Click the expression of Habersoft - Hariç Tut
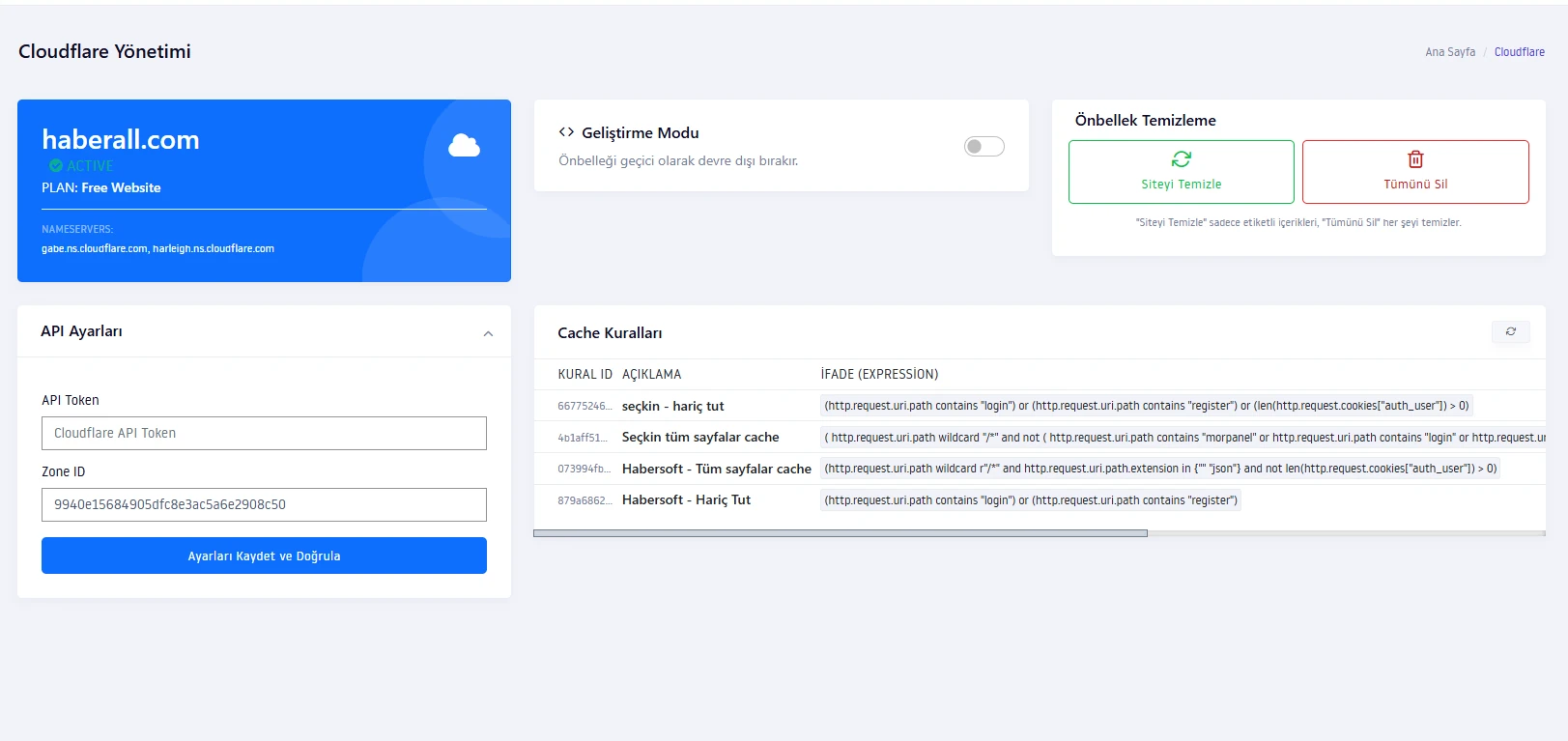Screen dimensions: 1568x741 pos(1031,500)
